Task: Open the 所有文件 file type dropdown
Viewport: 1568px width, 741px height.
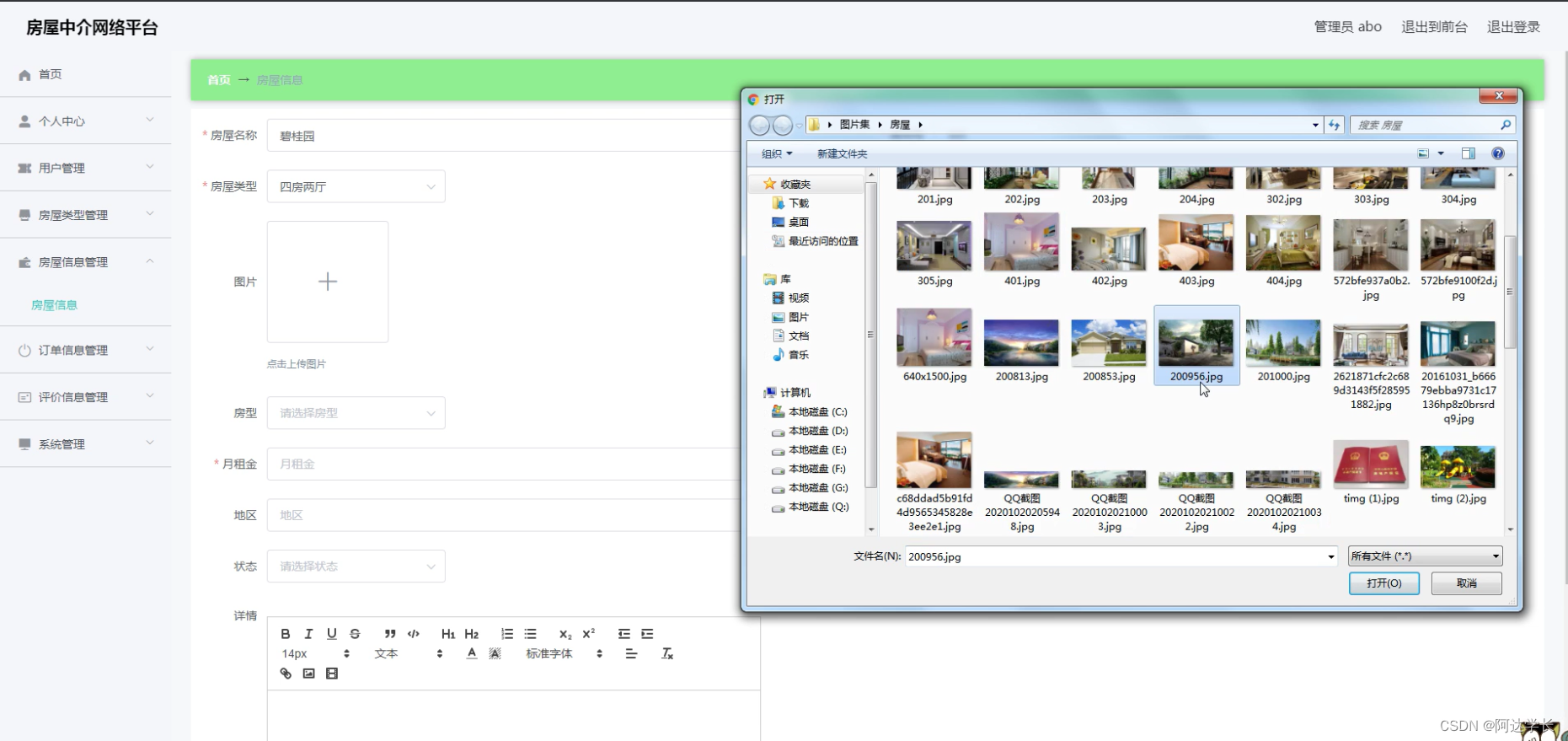Action: point(1425,556)
